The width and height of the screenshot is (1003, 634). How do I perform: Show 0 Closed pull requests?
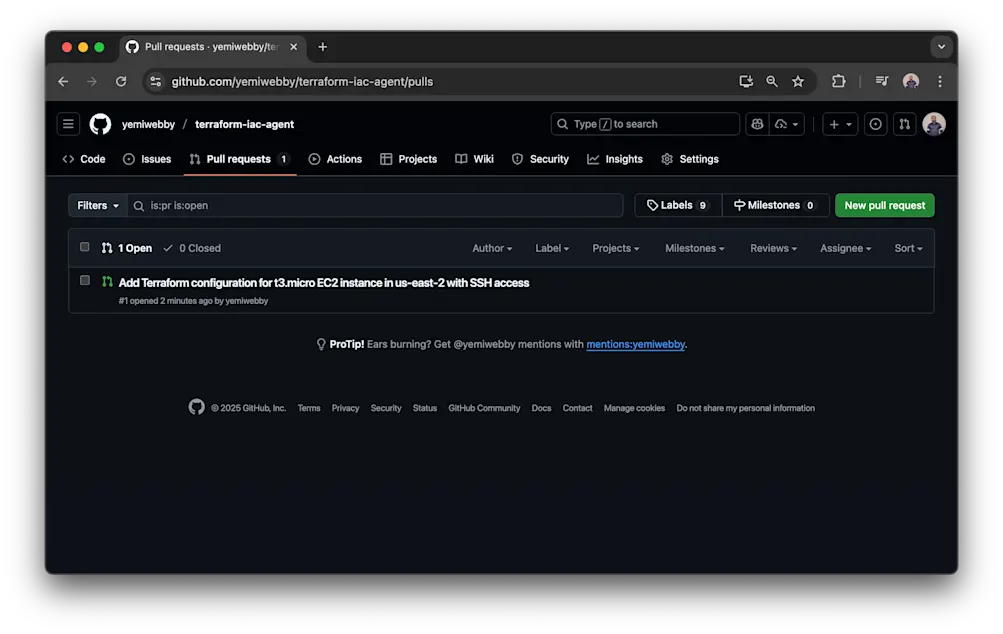192,248
